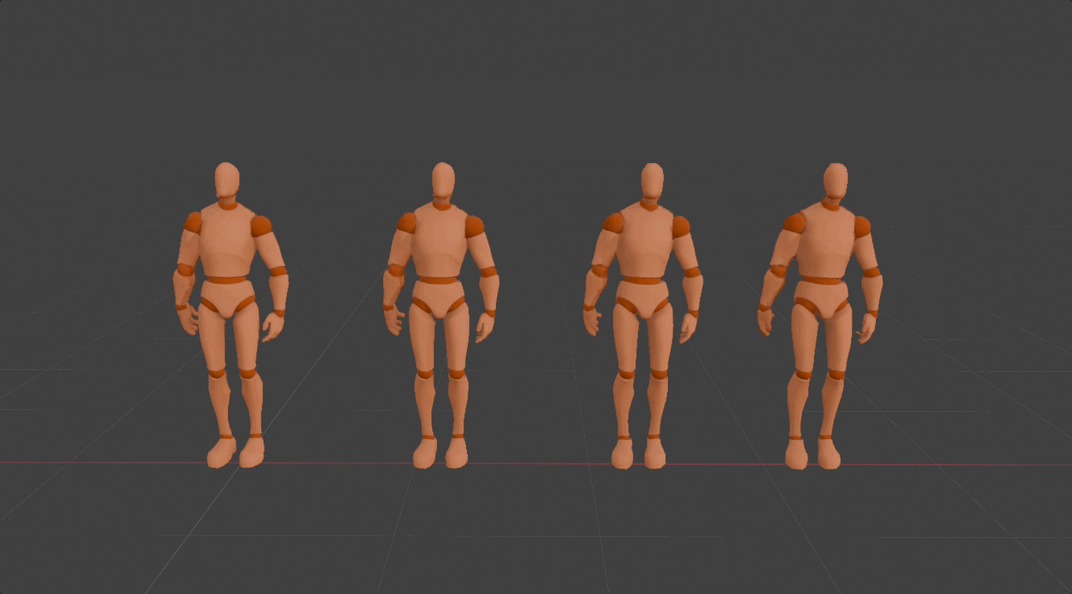Pick the rightmost mannequin's waist joint band
Image resolution: width=1072 pixels, height=594 pixels.
click(x=822, y=280)
